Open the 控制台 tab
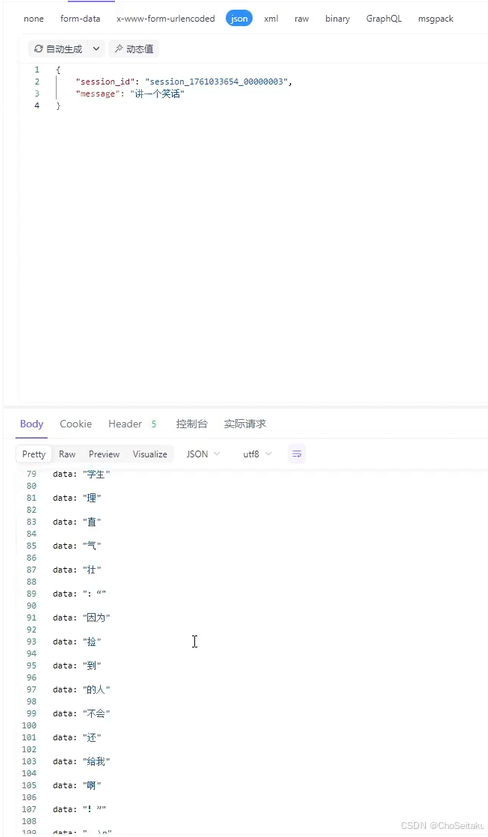The image size is (488, 837). point(191,424)
